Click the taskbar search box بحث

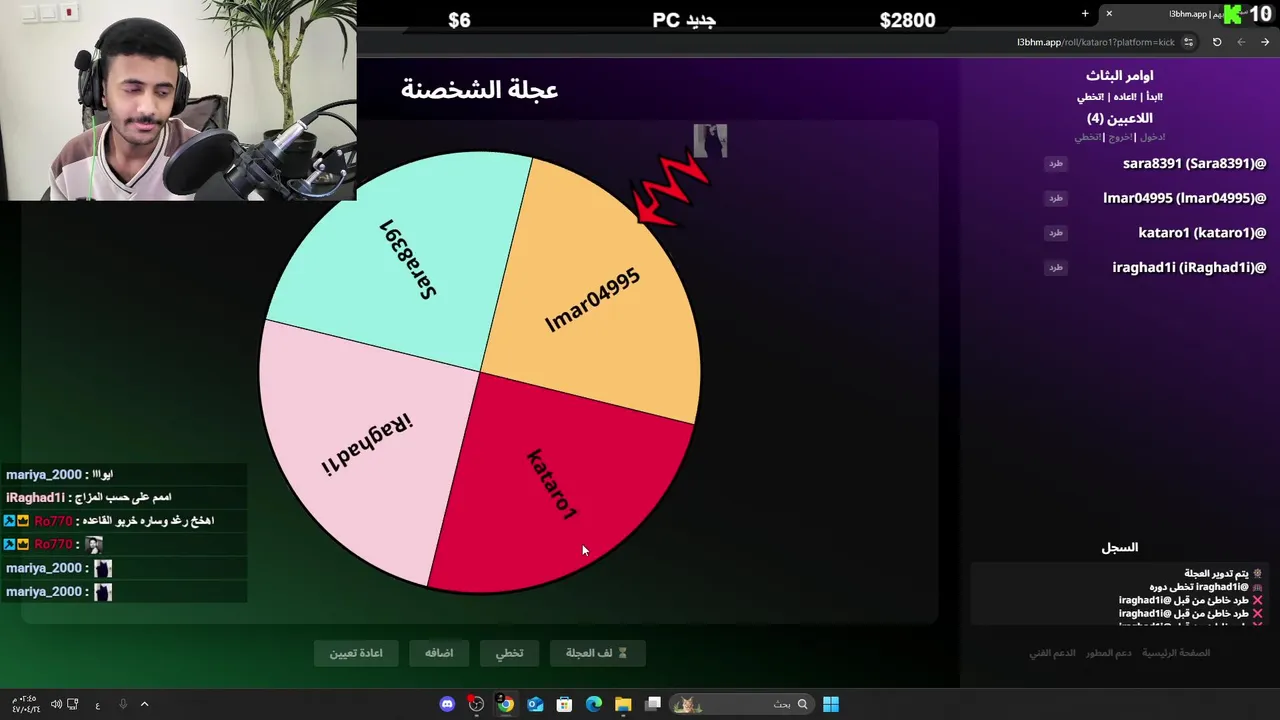(741, 704)
